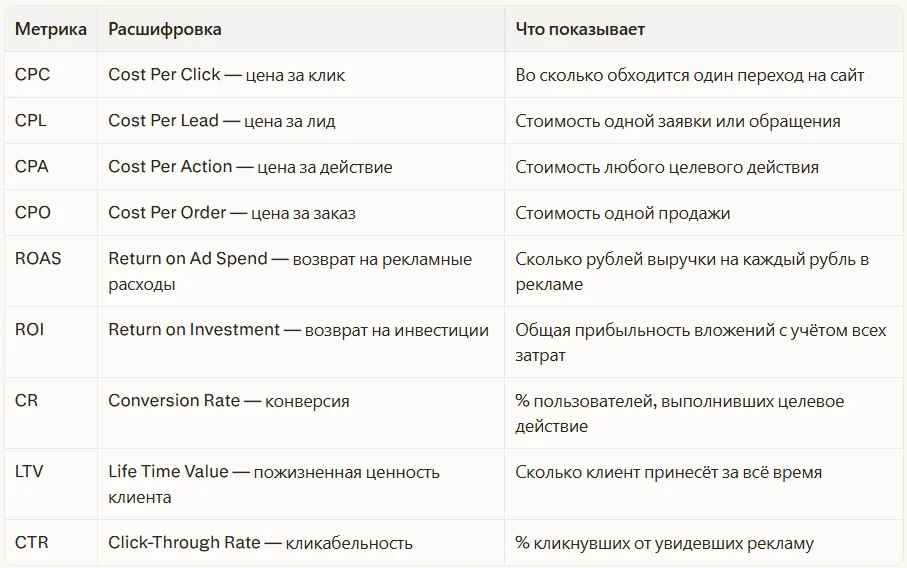Click the Cost Per Lead description
This screenshot has height=568, width=907.
[222, 120]
